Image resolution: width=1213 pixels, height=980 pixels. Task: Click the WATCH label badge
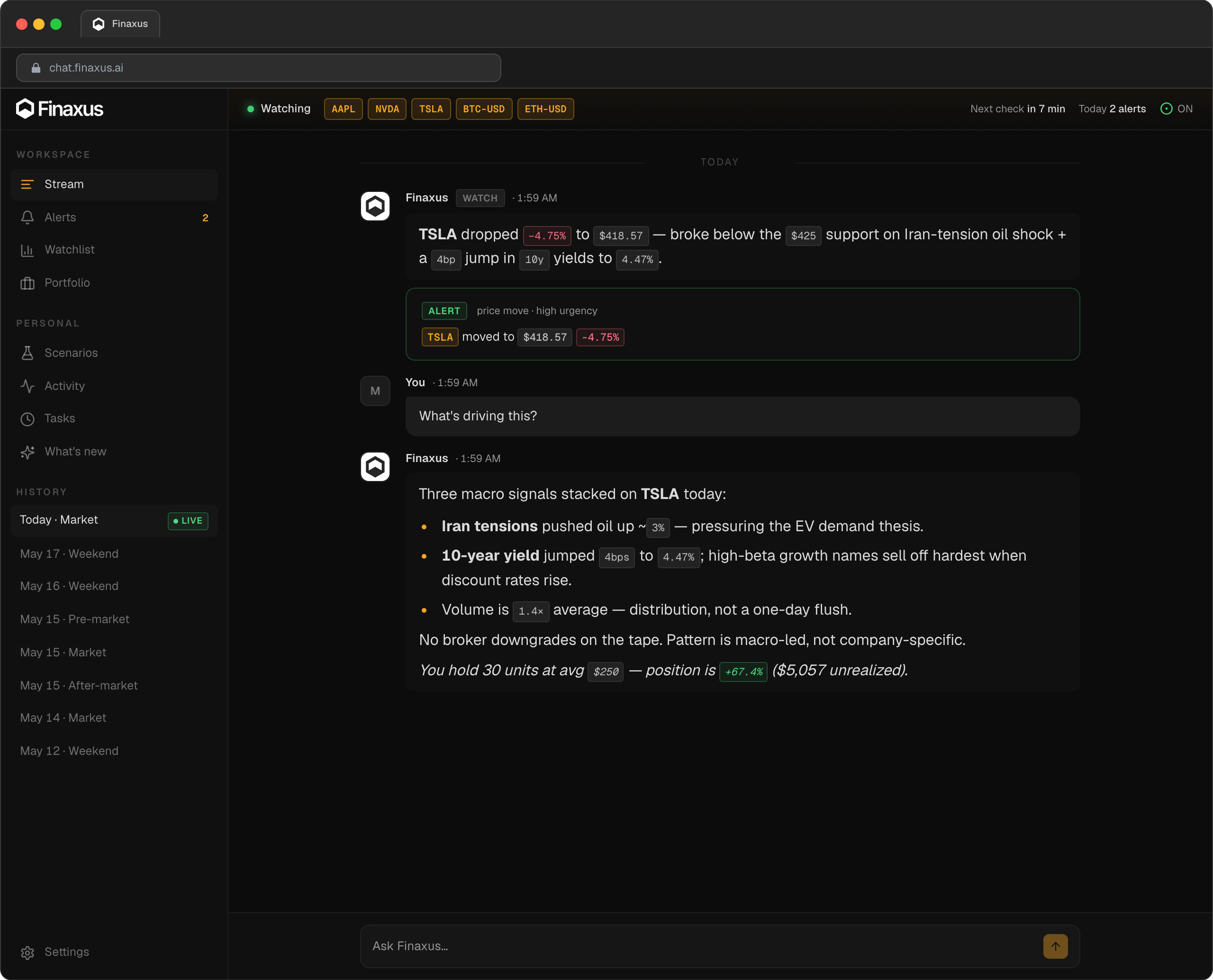(480, 198)
